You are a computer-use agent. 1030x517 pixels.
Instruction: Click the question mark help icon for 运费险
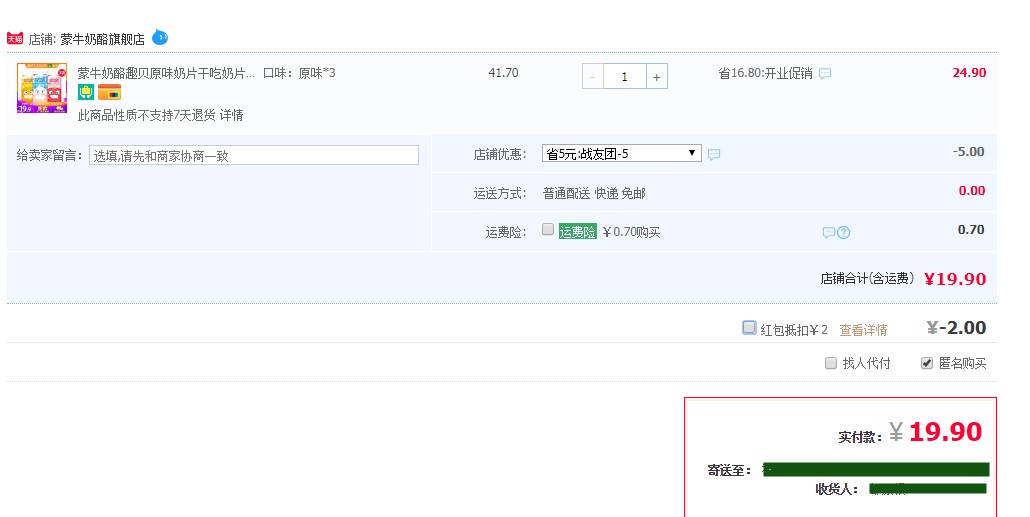pyautogui.click(x=843, y=233)
